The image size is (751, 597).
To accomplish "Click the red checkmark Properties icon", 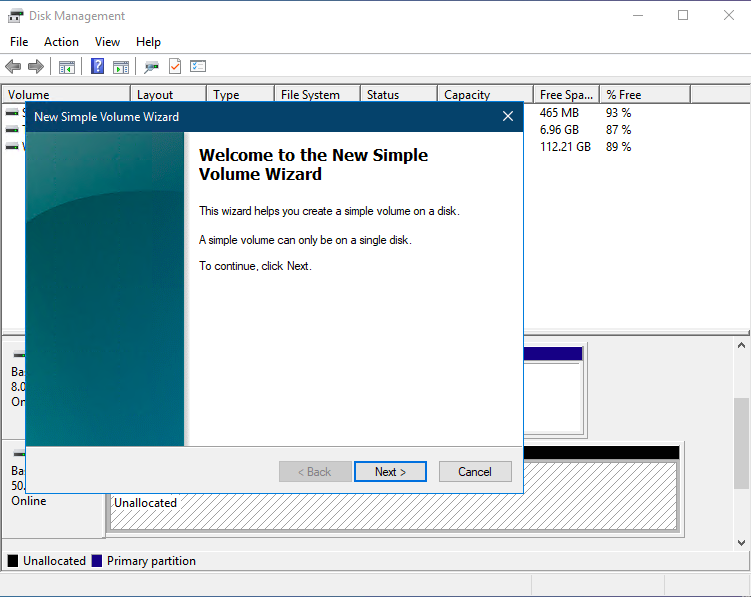I will tap(175, 66).
